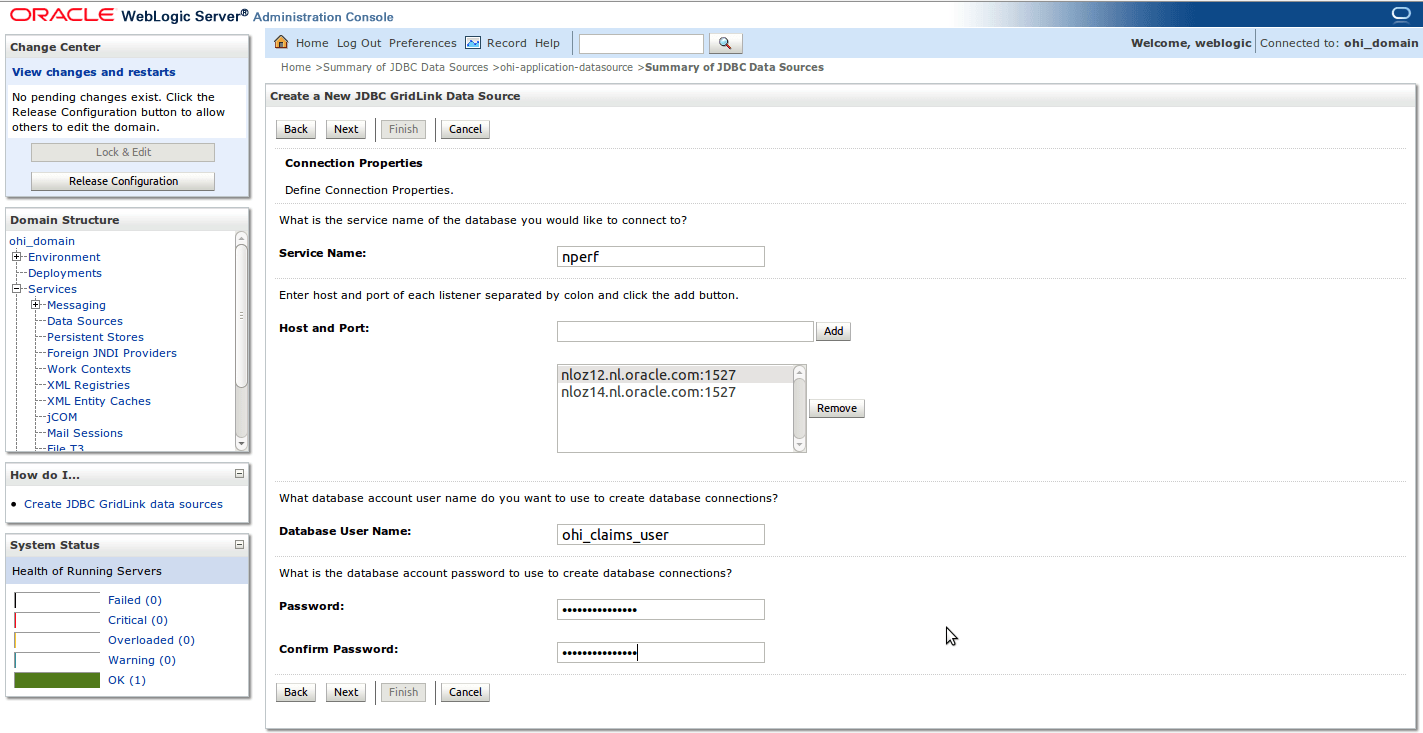This screenshot has height=733, width=1423.
Task: Click the Home house icon in toolbar
Action: coord(281,43)
